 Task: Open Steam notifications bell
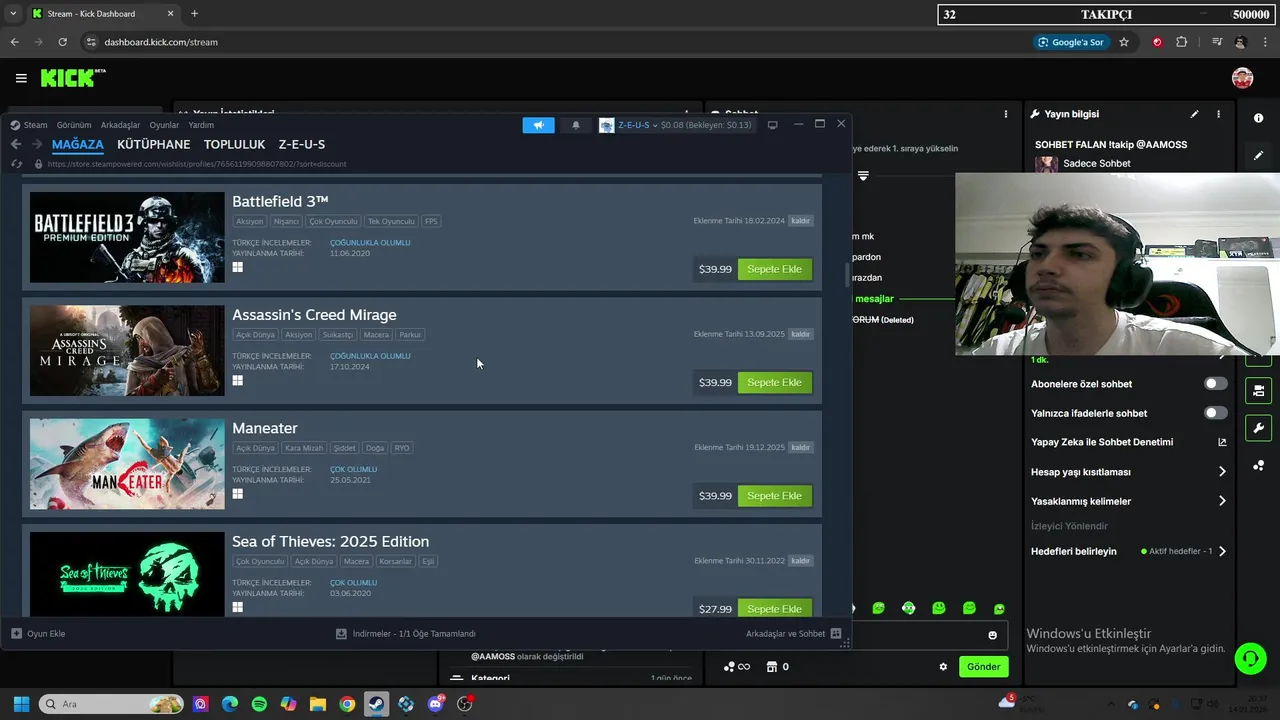point(576,125)
